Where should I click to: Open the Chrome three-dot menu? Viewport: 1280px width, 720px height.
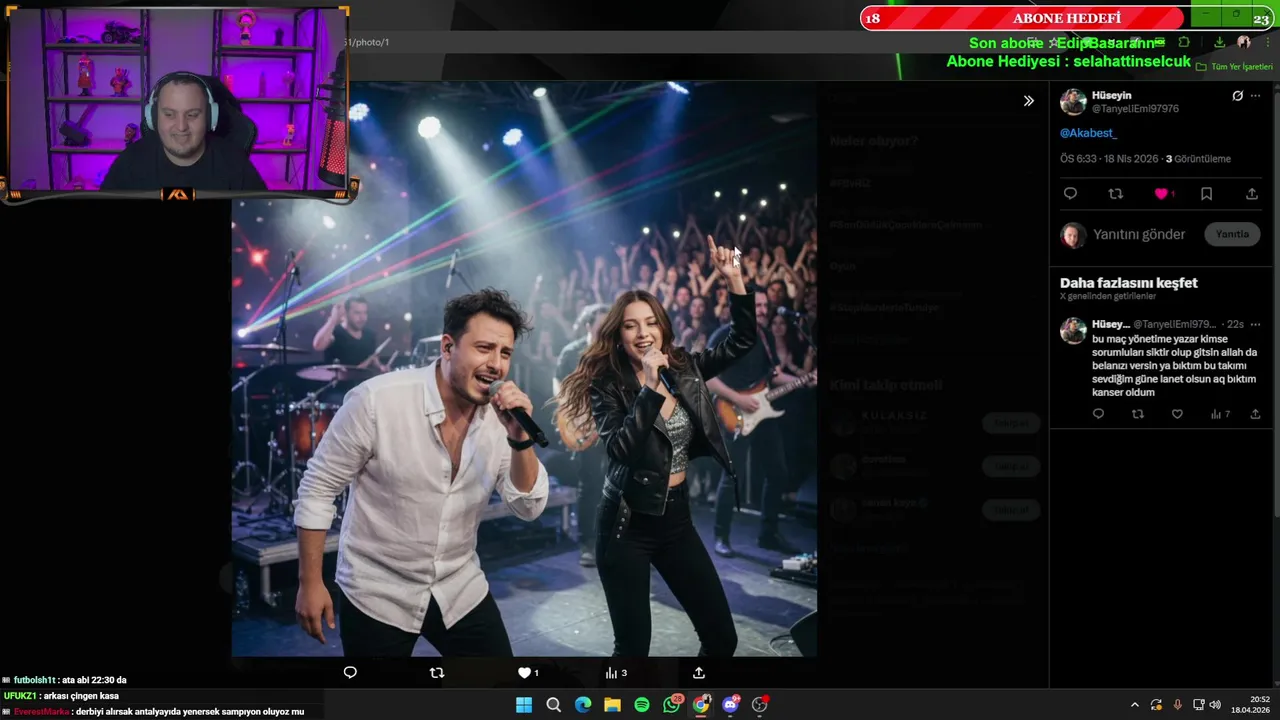[x=1266, y=42]
